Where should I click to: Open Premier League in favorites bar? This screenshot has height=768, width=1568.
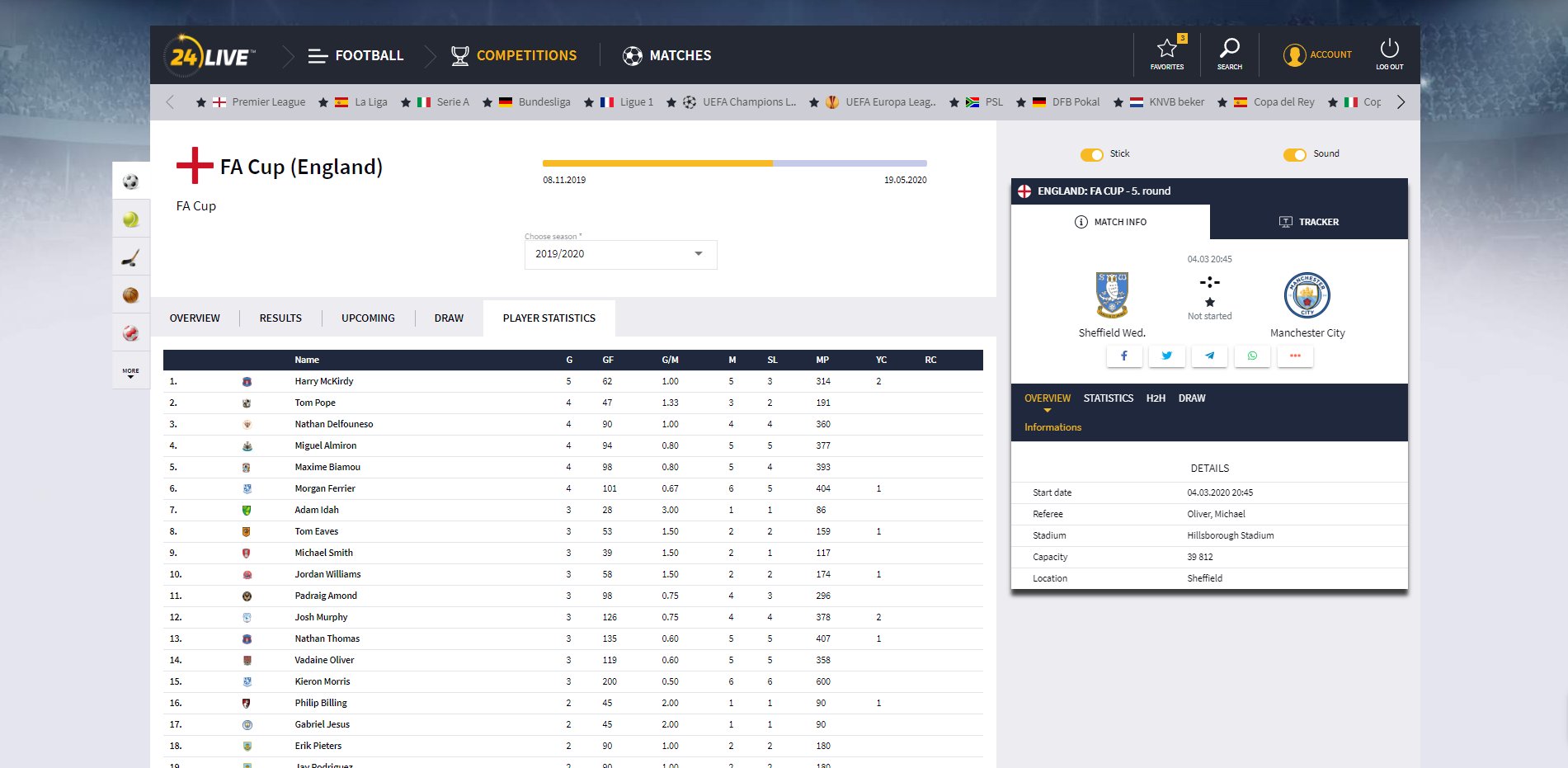268,102
